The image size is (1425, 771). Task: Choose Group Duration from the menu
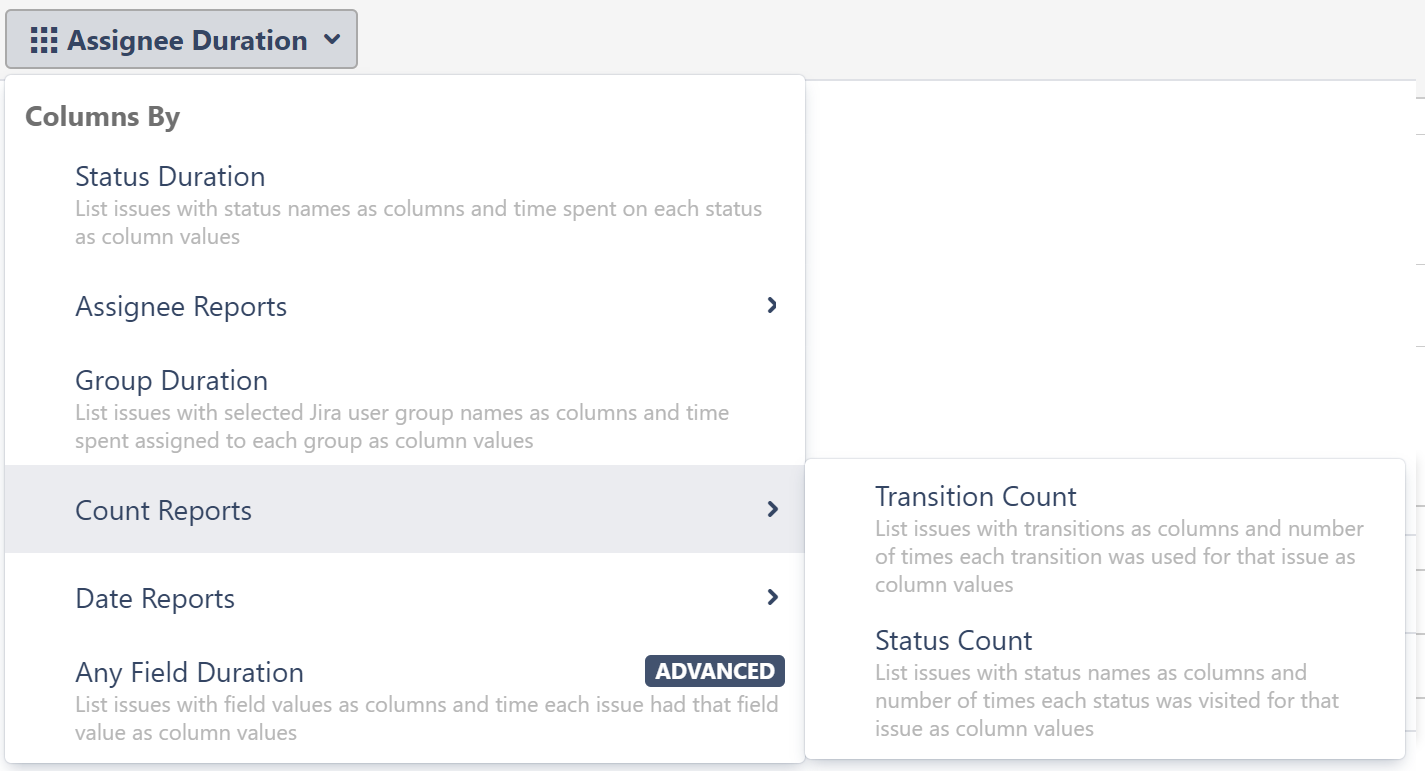click(171, 381)
